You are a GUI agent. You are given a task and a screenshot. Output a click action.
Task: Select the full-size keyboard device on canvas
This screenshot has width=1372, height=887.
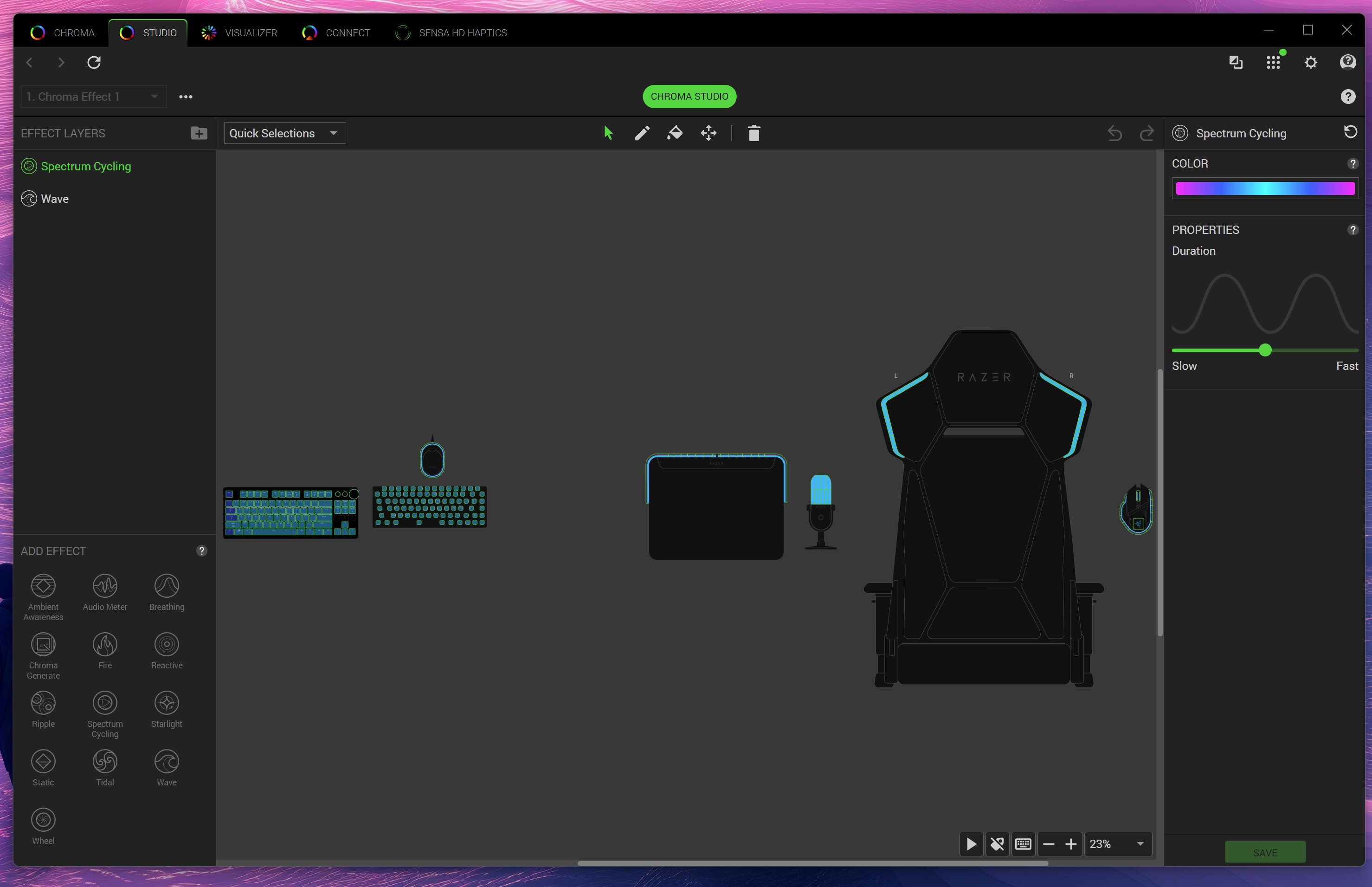click(x=291, y=512)
